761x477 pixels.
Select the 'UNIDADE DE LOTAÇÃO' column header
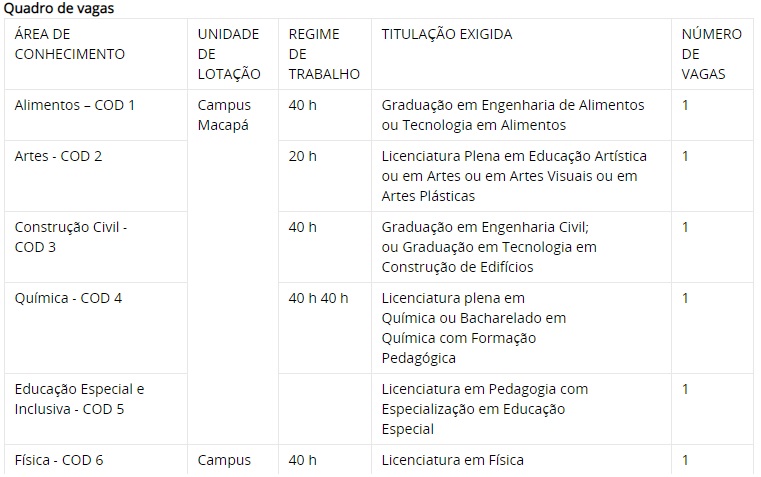[233, 54]
